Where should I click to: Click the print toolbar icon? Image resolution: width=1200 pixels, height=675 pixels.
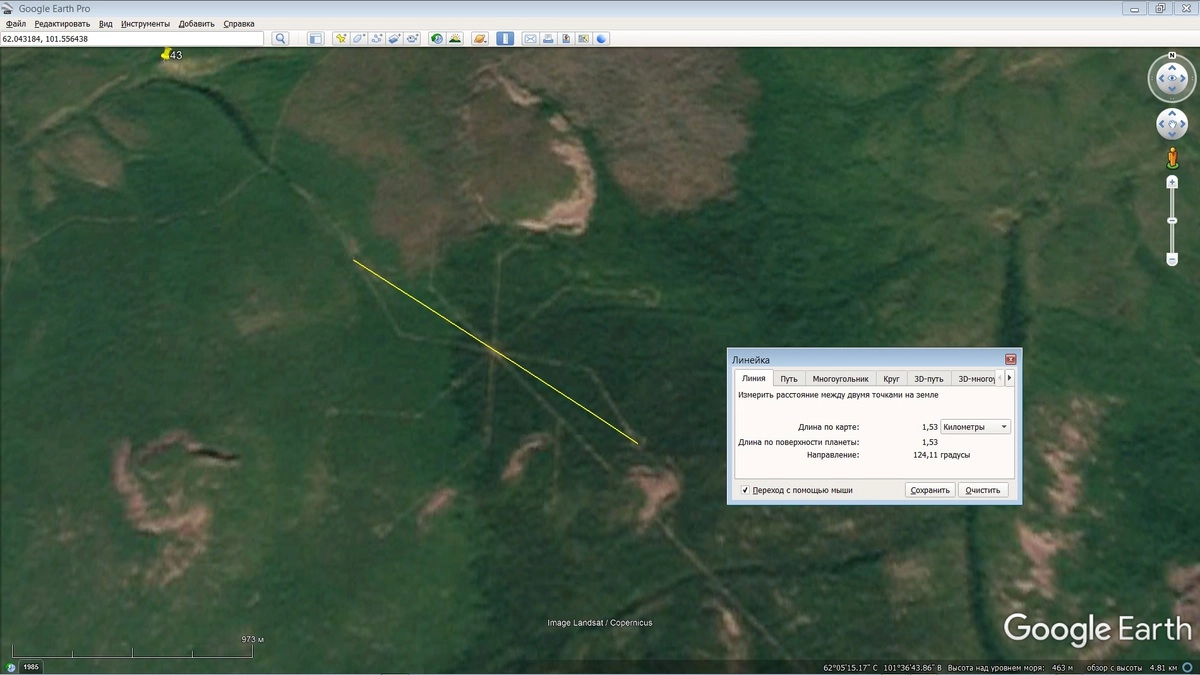[549, 39]
